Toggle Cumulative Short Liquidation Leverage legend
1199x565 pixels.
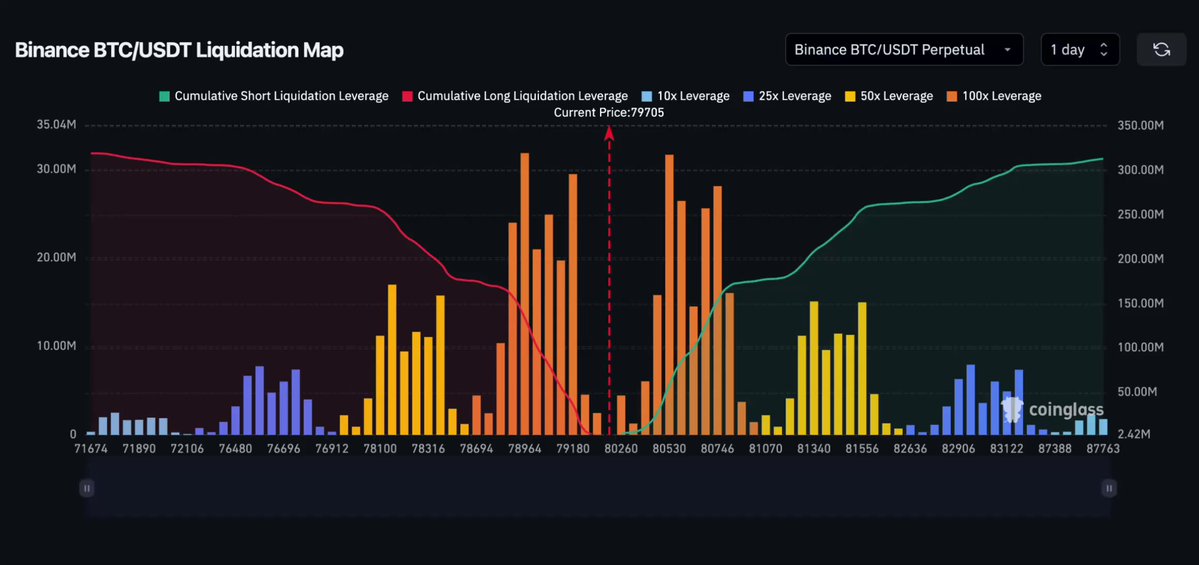tap(274, 96)
